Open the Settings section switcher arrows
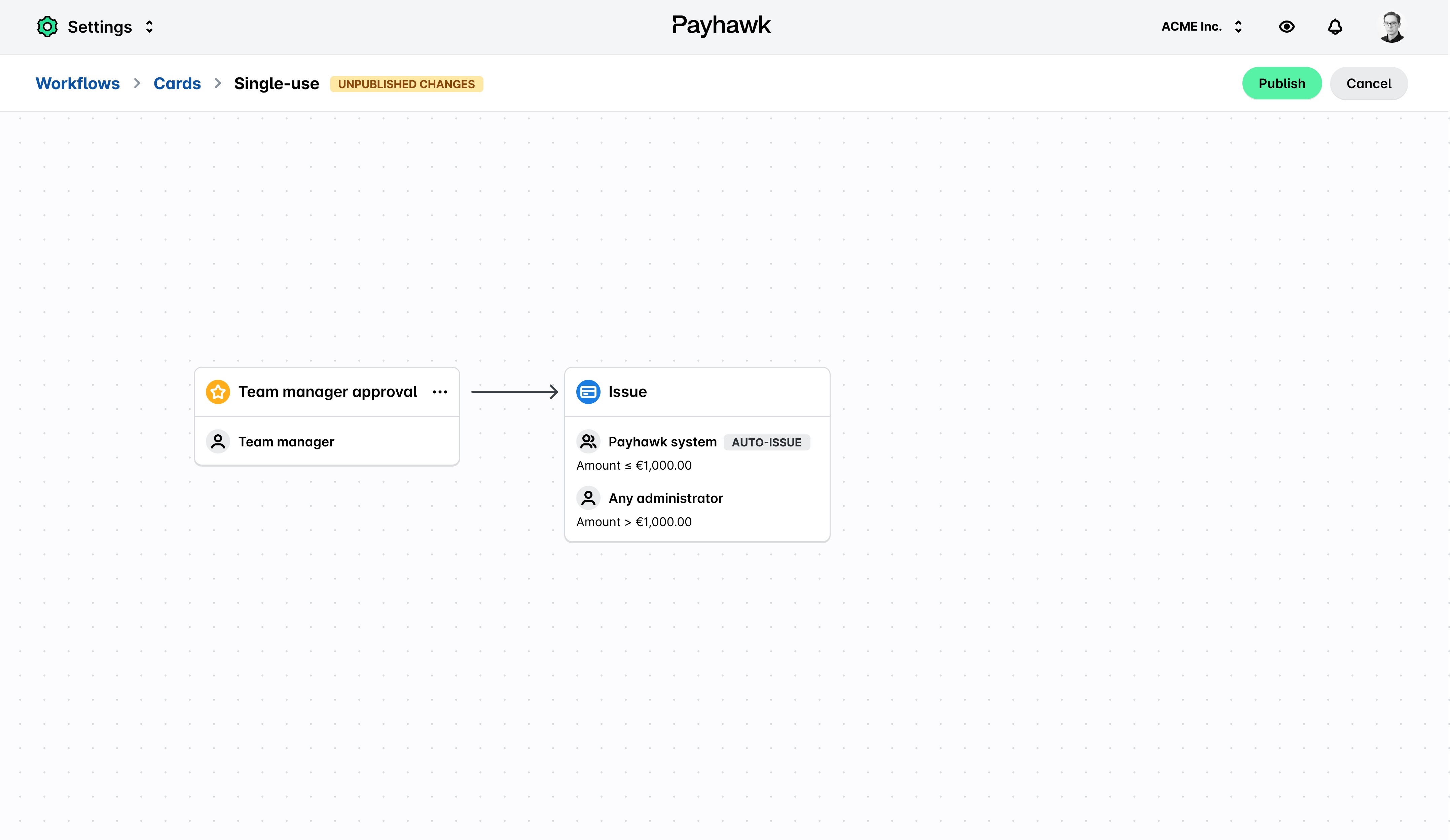 [149, 27]
